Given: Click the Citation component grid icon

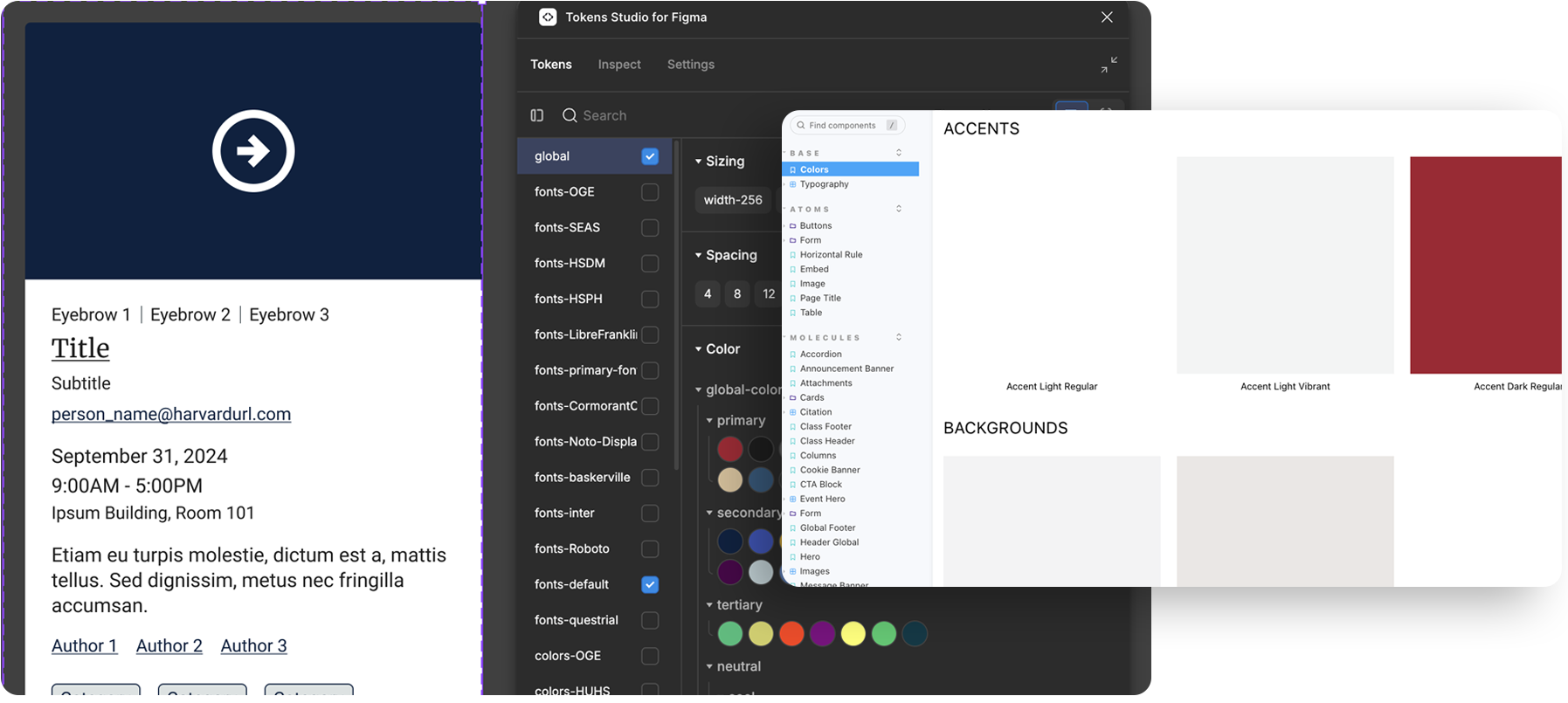Looking at the screenshot, I should click(x=793, y=412).
